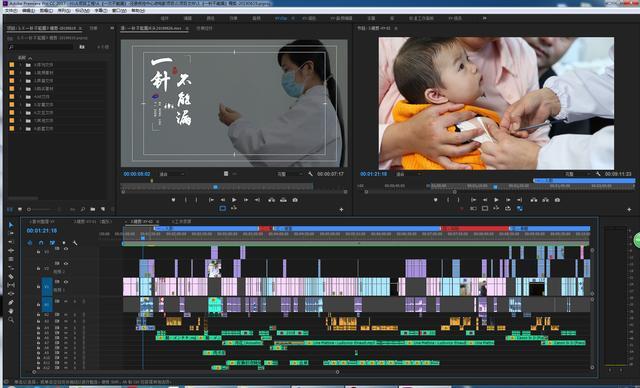
Task: Play the clip in Source monitor
Action: (234, 200)
